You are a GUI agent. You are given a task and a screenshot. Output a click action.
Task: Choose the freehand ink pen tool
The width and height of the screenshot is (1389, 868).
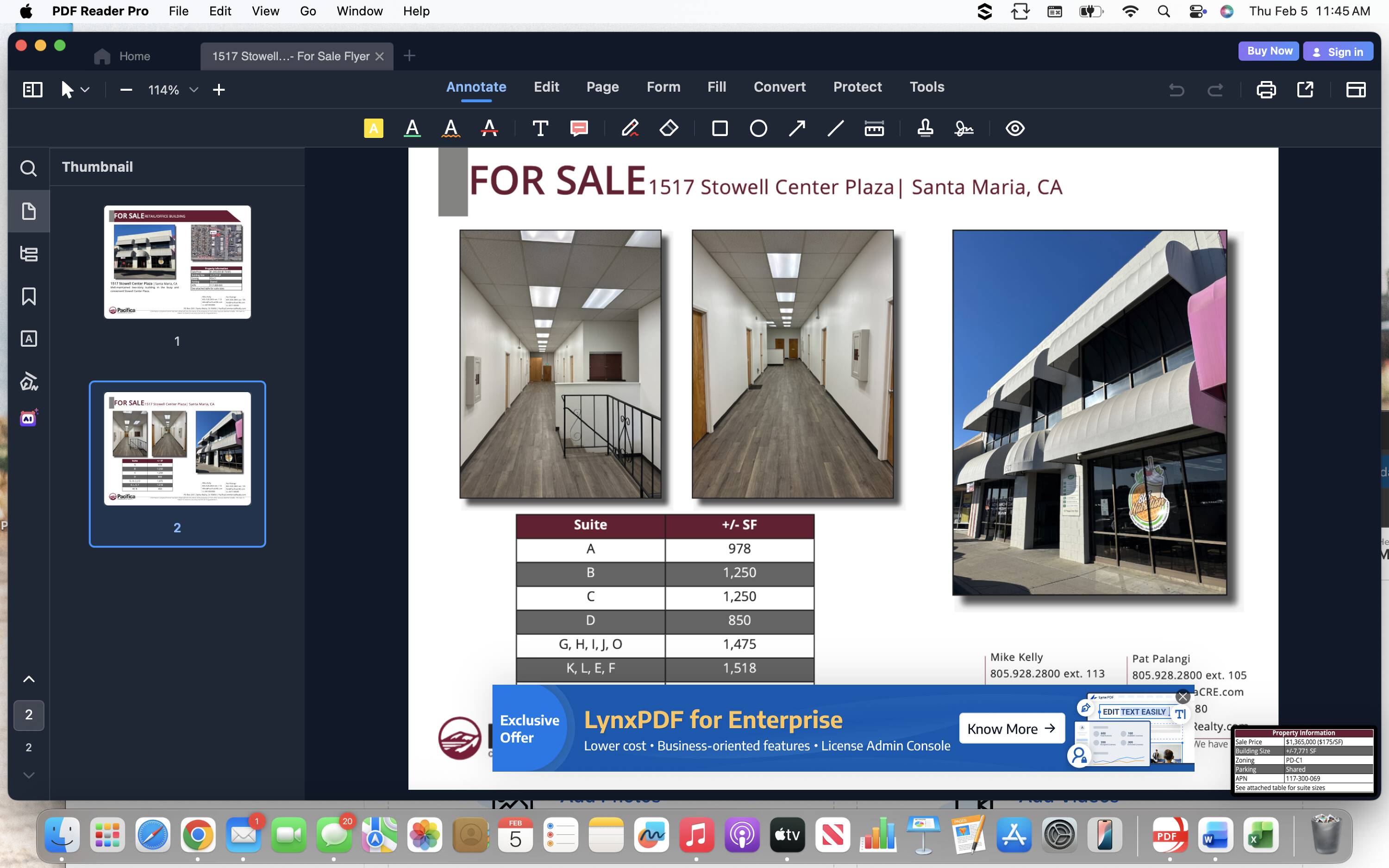point(630,128)
